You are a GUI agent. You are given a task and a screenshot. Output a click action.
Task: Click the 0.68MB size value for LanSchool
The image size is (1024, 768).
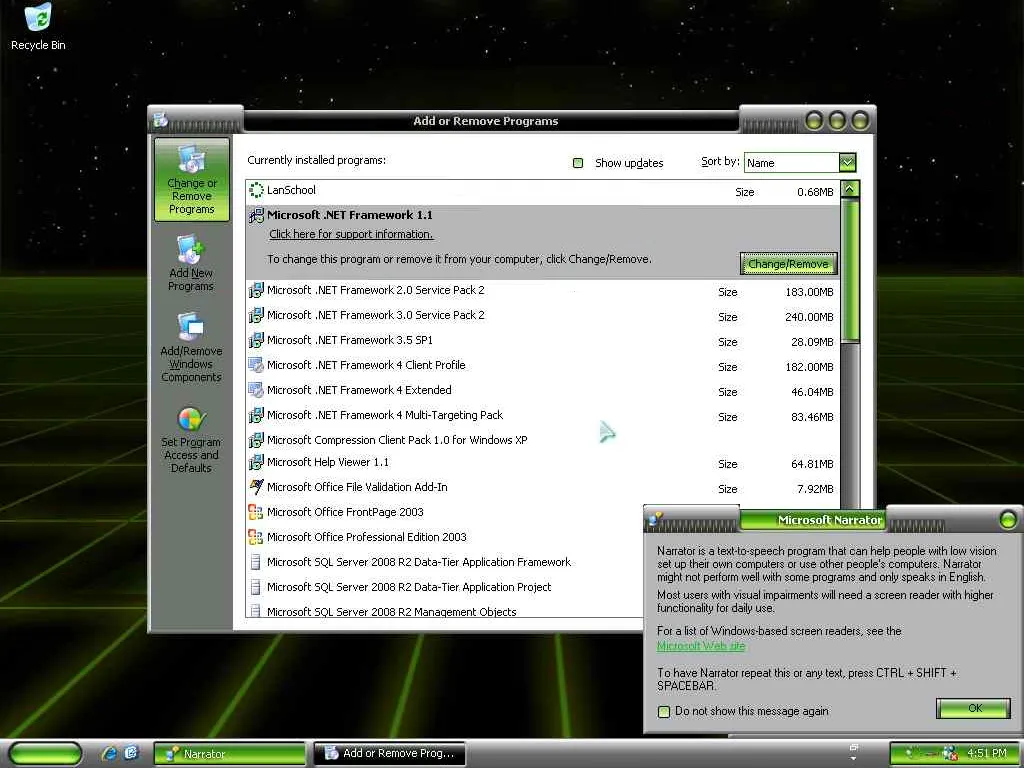coord(815,192)
